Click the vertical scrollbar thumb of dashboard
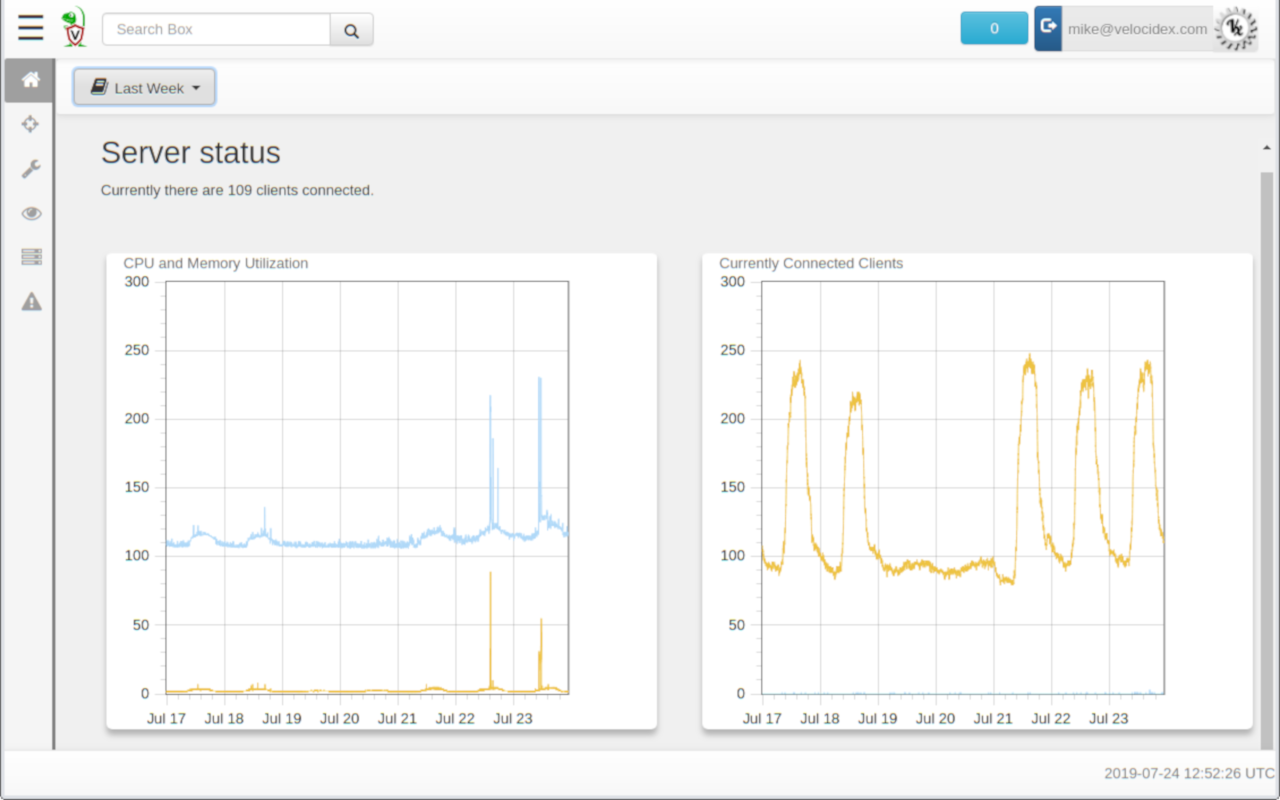The image size is (1280, 800). pyautogui.click(x=1267, y=460)
